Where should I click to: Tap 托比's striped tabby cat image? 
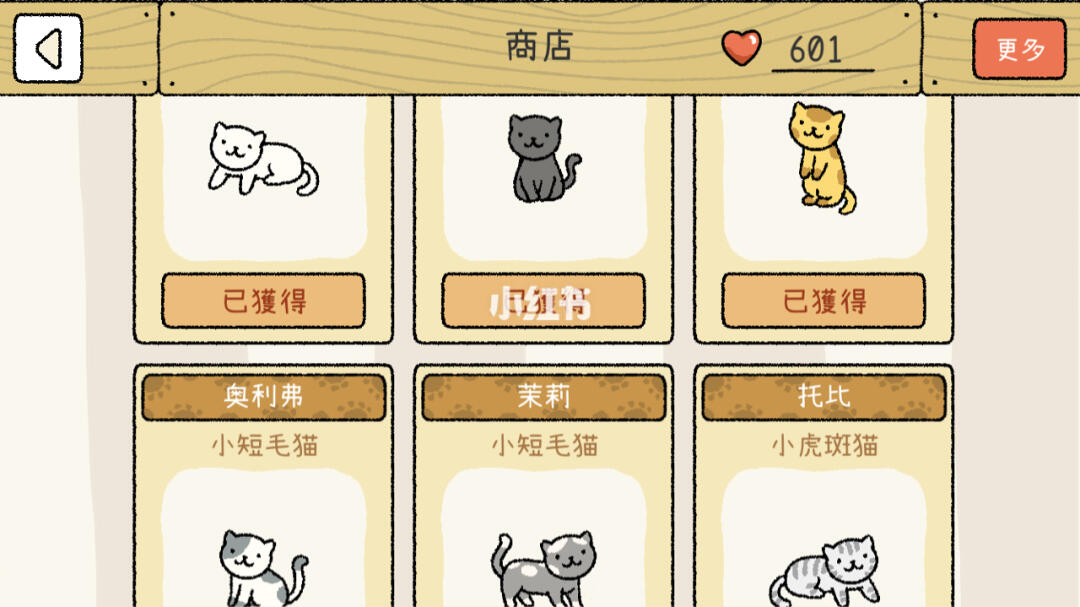pyautogui.click(x=824, y=571)
